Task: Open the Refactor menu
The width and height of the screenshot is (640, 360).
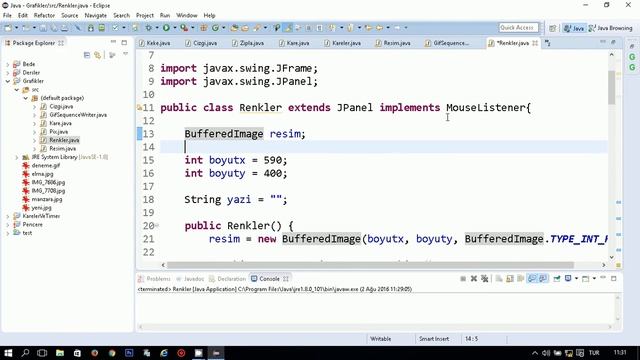Action: pos(44,16)
